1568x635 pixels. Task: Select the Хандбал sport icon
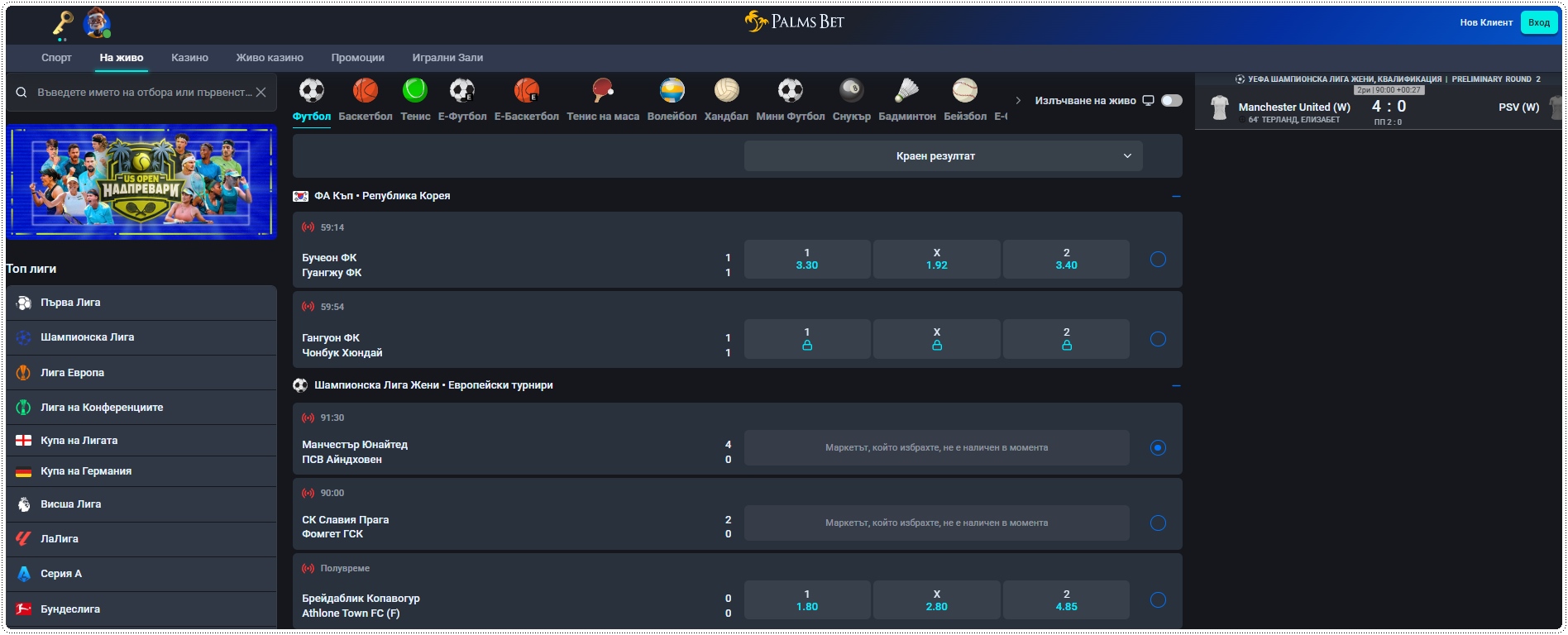pos(727,90)
